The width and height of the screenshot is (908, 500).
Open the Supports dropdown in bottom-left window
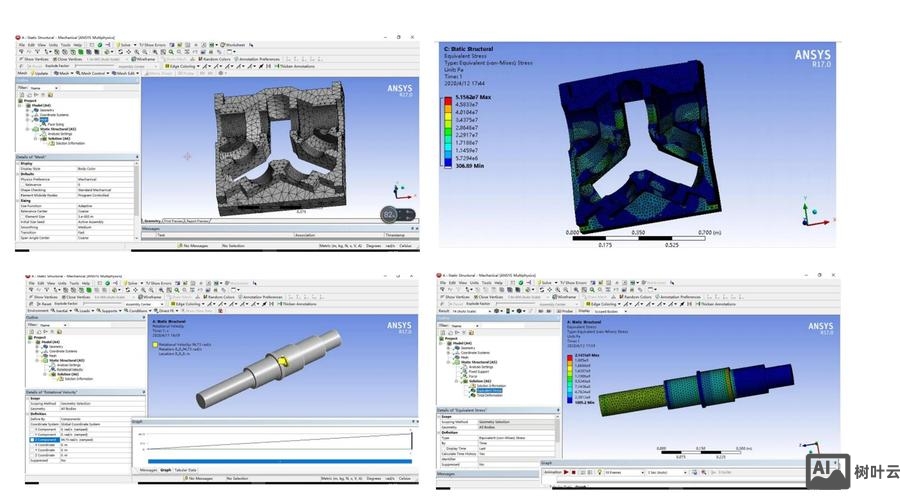[109, 310]
